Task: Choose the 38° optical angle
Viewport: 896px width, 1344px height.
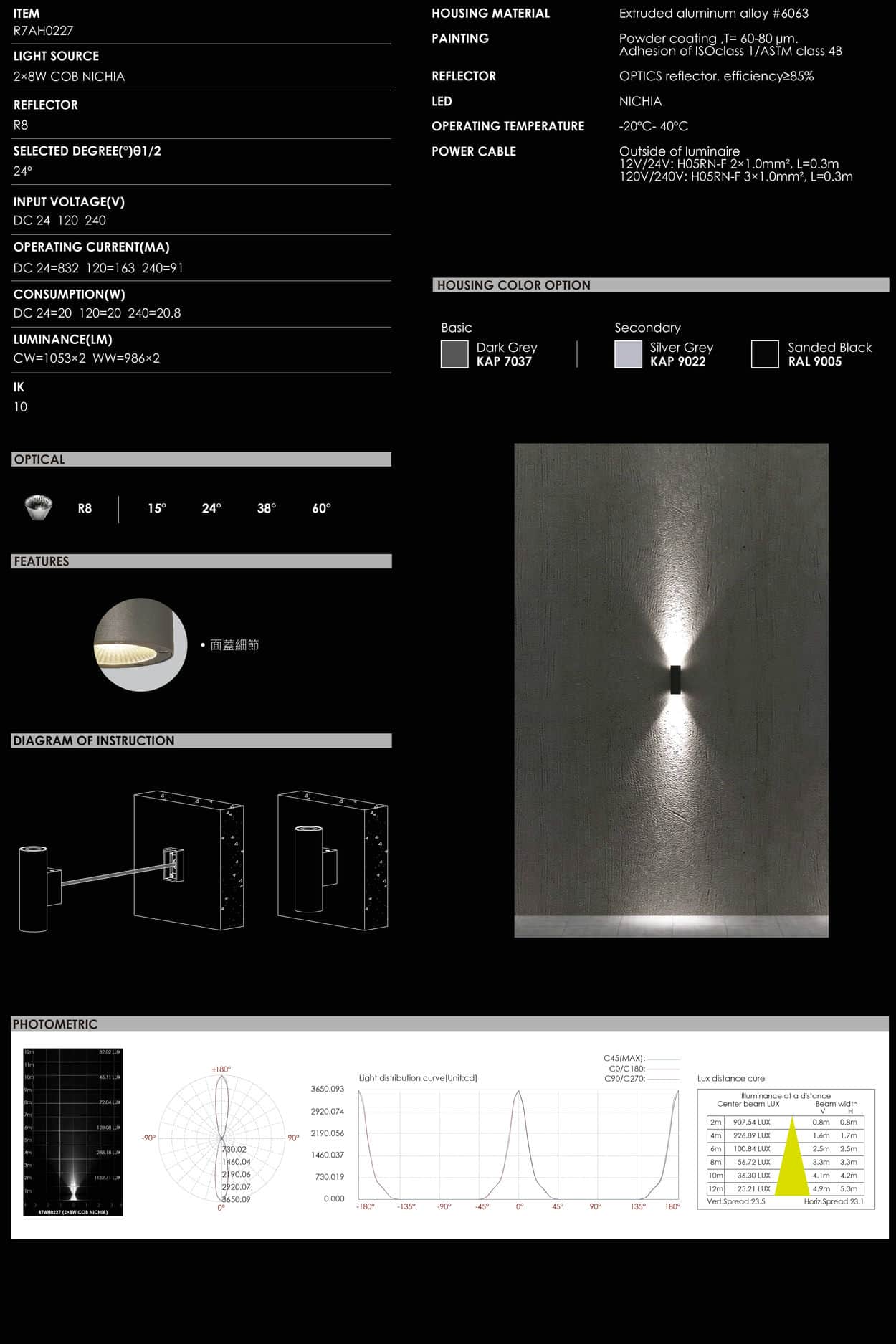Action: point(267,508)
